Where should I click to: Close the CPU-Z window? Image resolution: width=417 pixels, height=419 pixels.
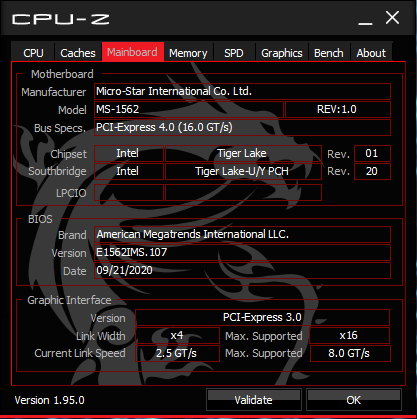click(x=392, y=18)
